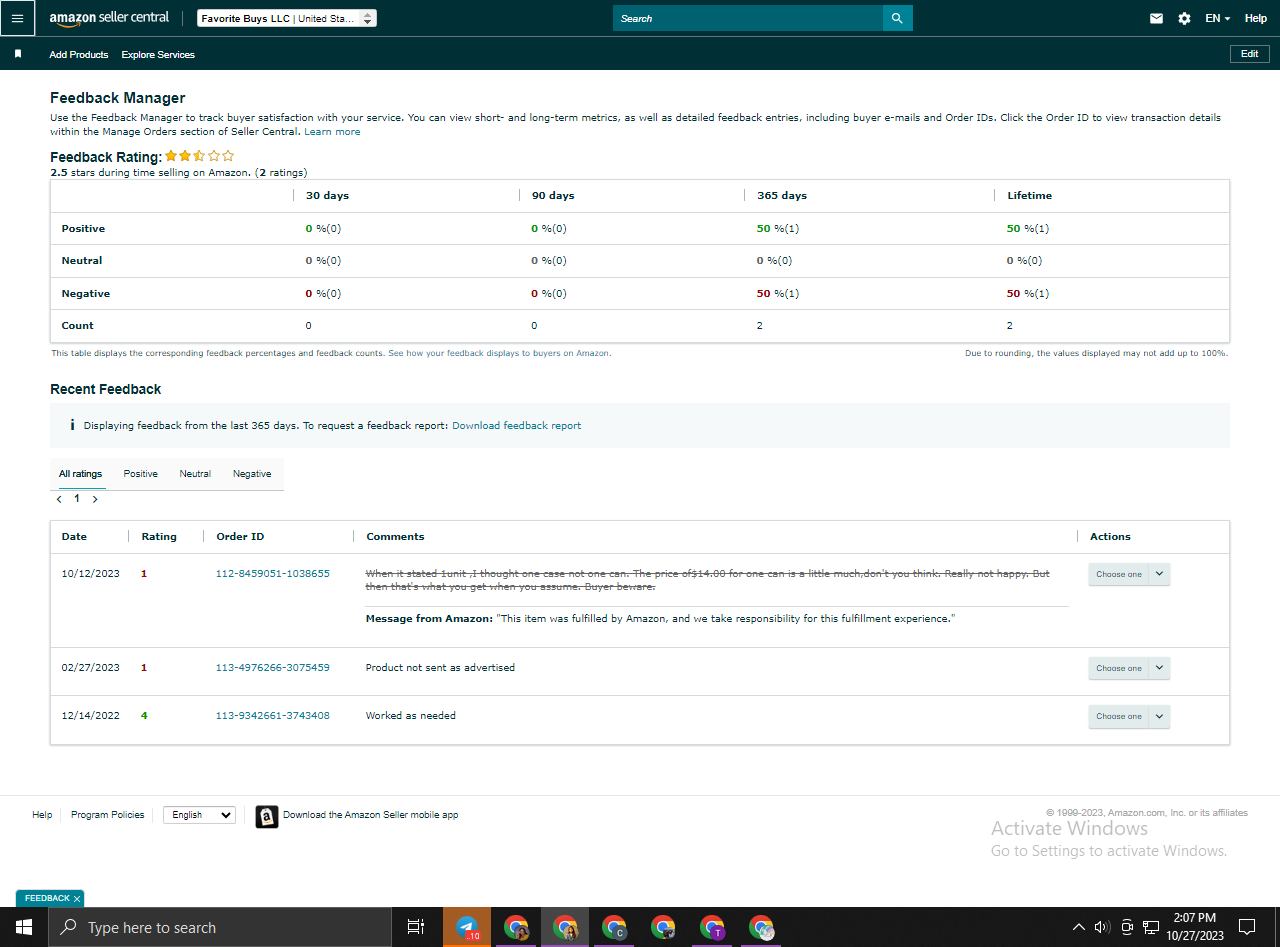Click the 90 days column header

tap(553, 196)
